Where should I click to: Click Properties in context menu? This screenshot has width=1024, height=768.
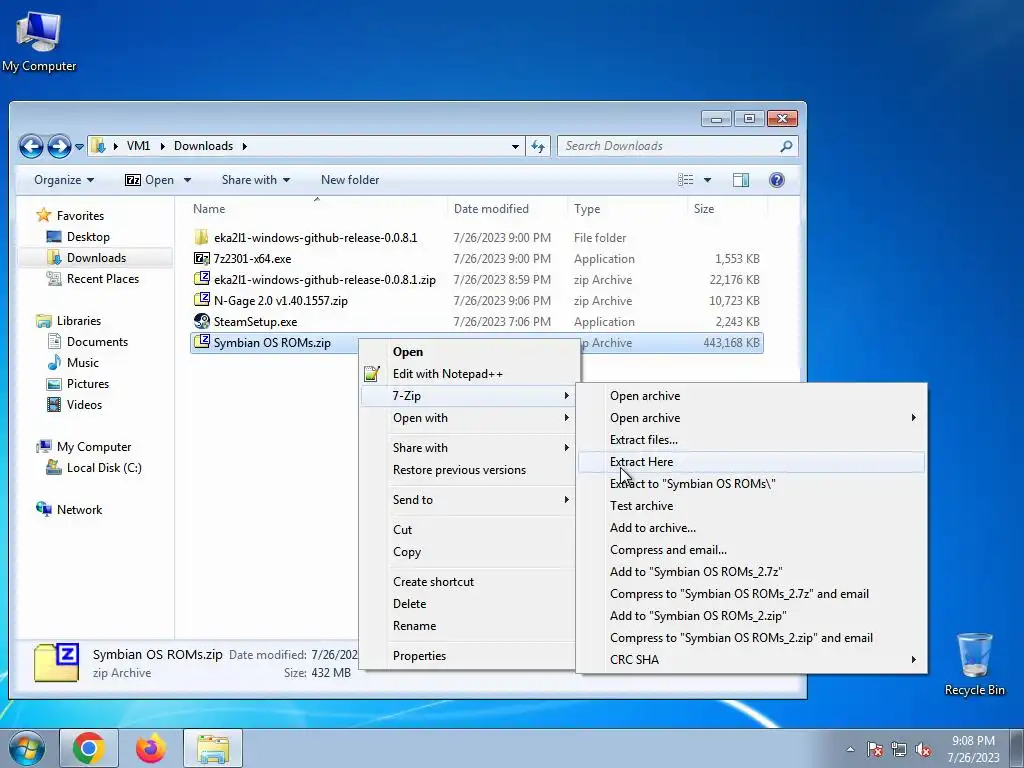pyautogui.click(x=467, y=656)
